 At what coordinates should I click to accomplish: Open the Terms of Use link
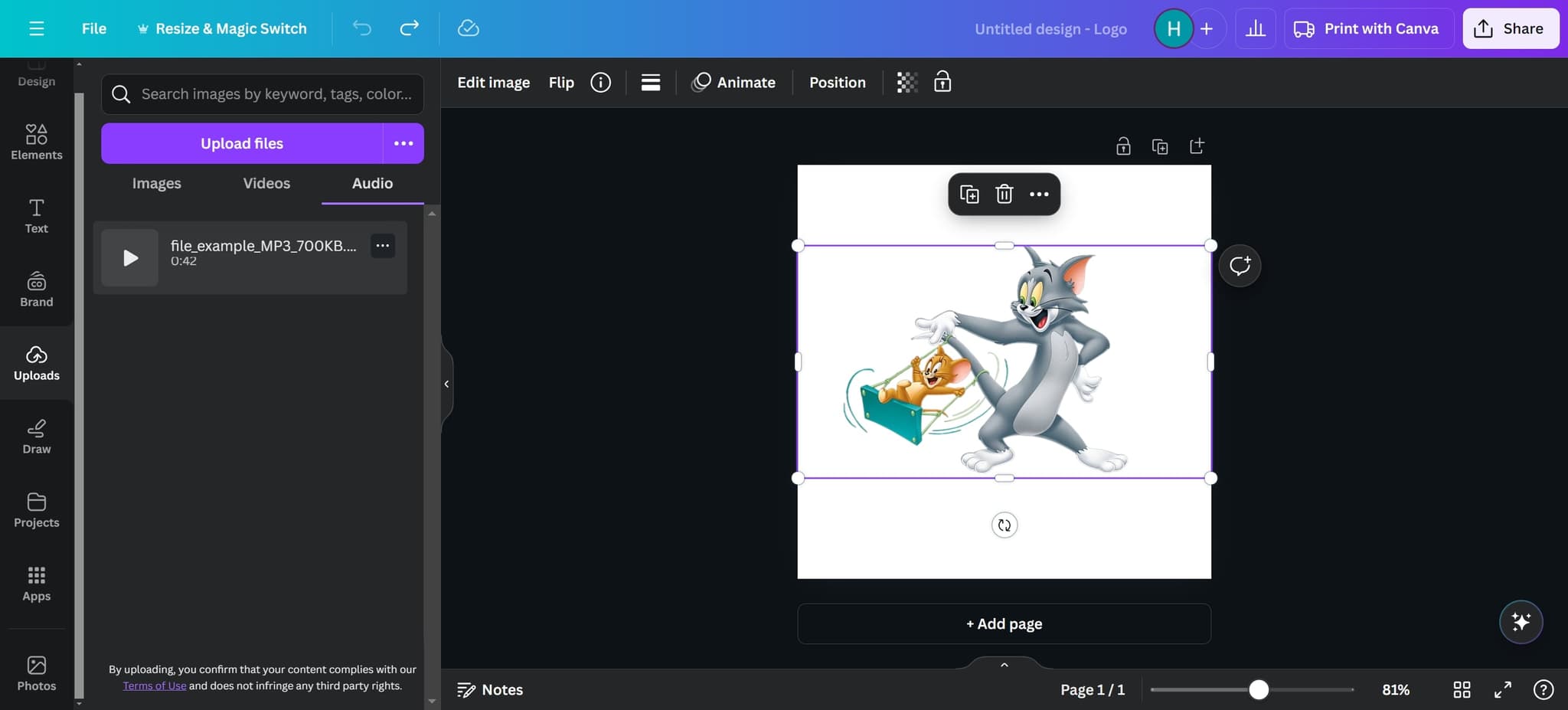tap(155, 685)
